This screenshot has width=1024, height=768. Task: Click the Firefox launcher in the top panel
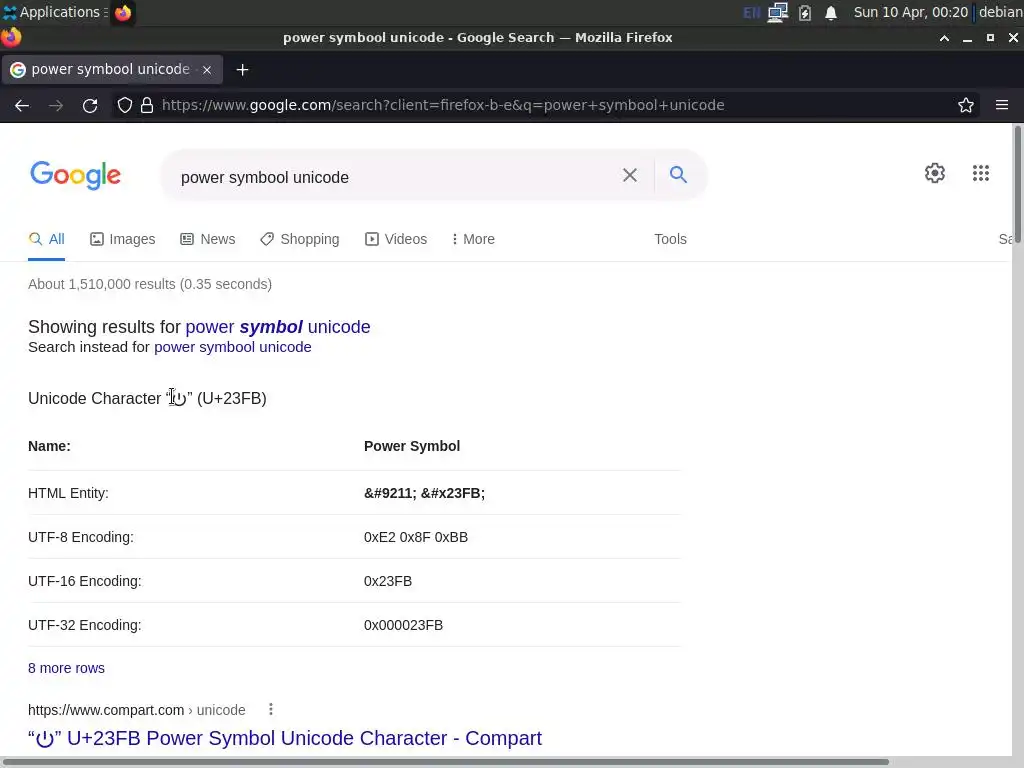coord(123,12)
